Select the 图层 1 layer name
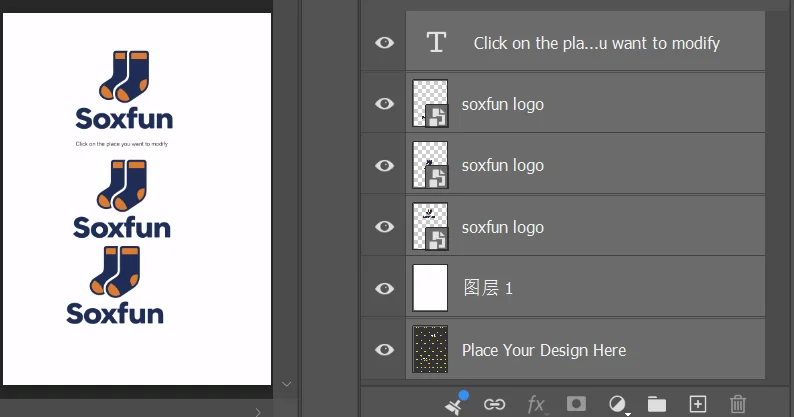The width and height of the screenshot is (794, 417). point(488,288)
